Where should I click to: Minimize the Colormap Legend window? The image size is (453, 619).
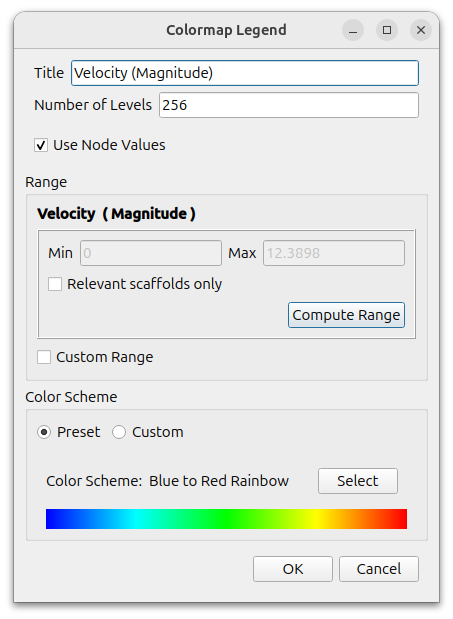(353, 30)
